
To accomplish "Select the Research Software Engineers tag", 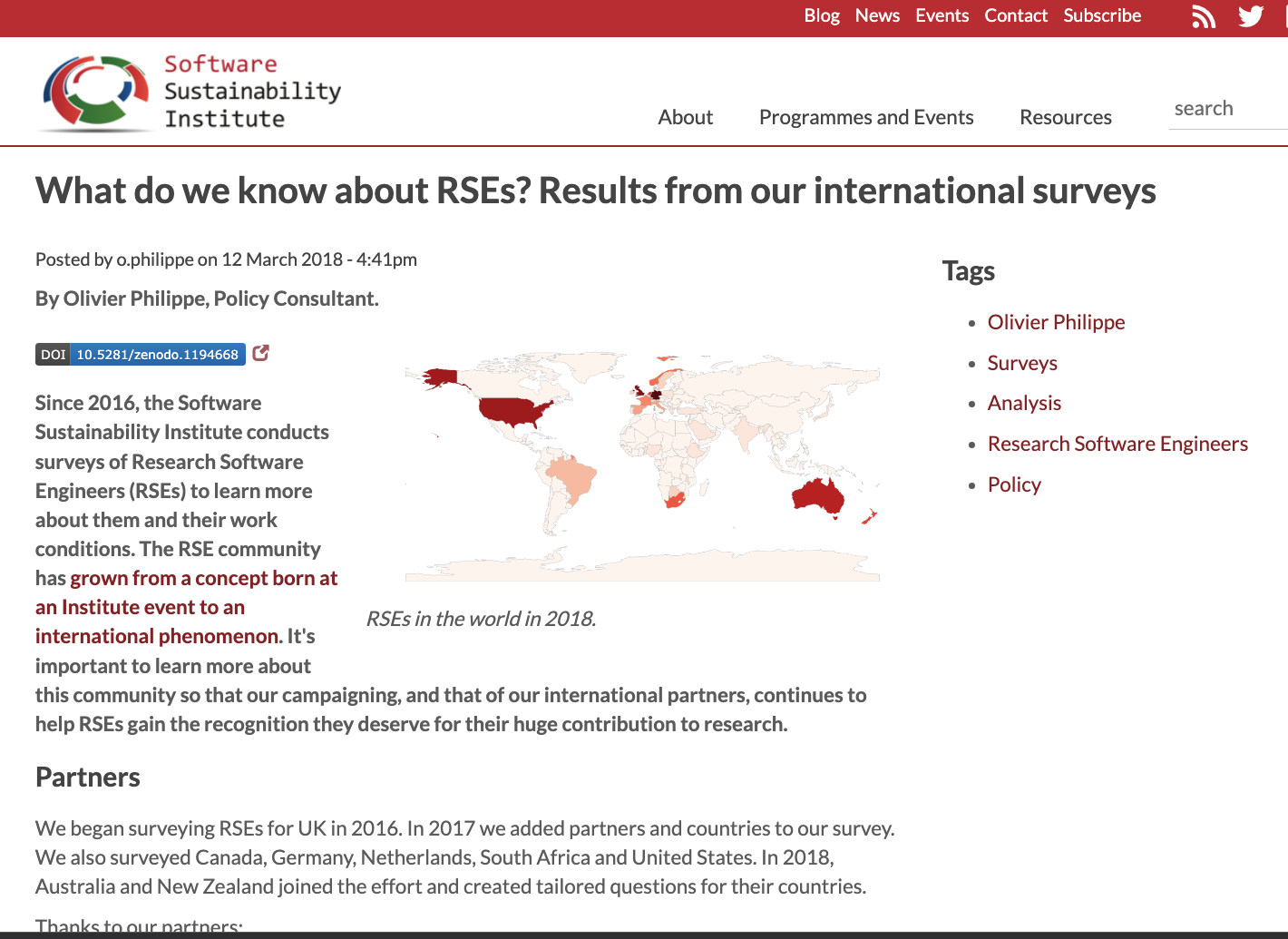I will point(1117,444).
